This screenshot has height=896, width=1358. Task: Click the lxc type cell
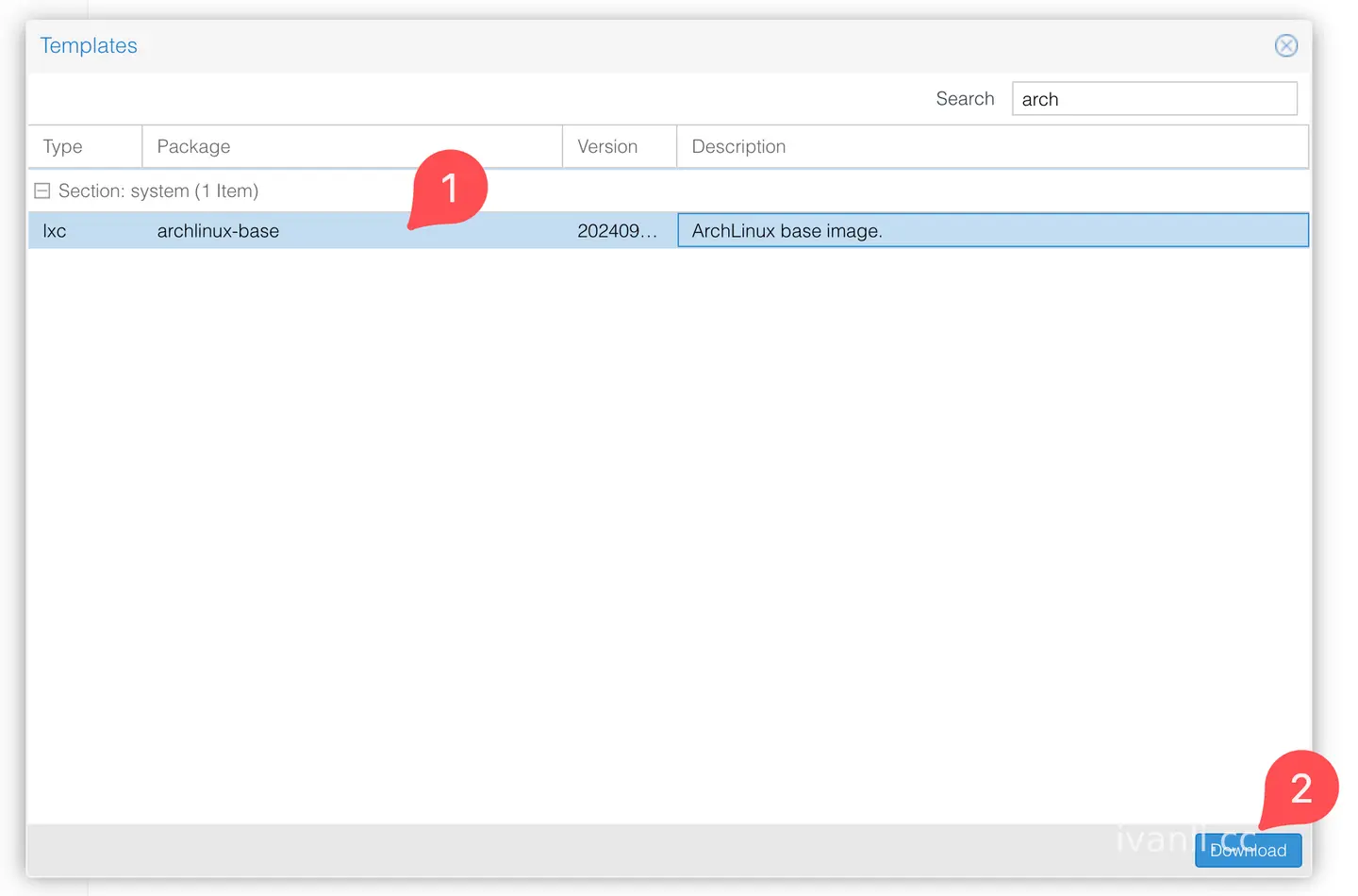(85, 231)
